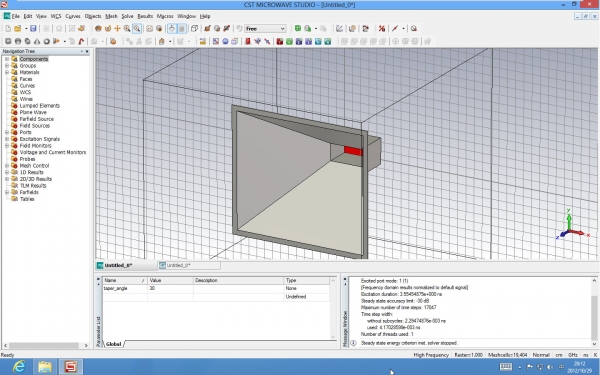This screenshot has width=600, height=375.
Task: Sort parameters by the Name column header
Action: click(125, 280)
